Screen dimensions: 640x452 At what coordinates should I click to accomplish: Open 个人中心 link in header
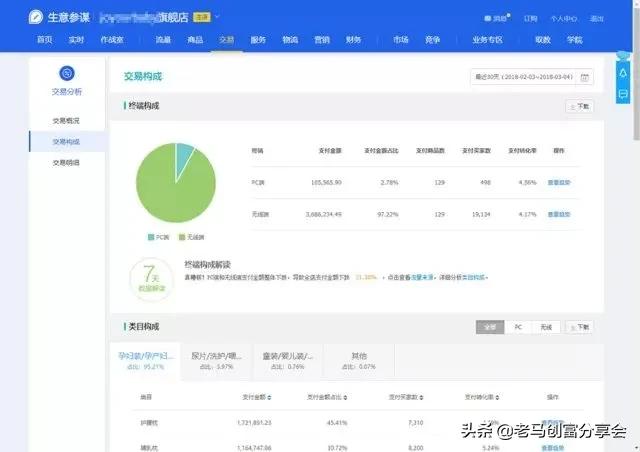point(564,18)
